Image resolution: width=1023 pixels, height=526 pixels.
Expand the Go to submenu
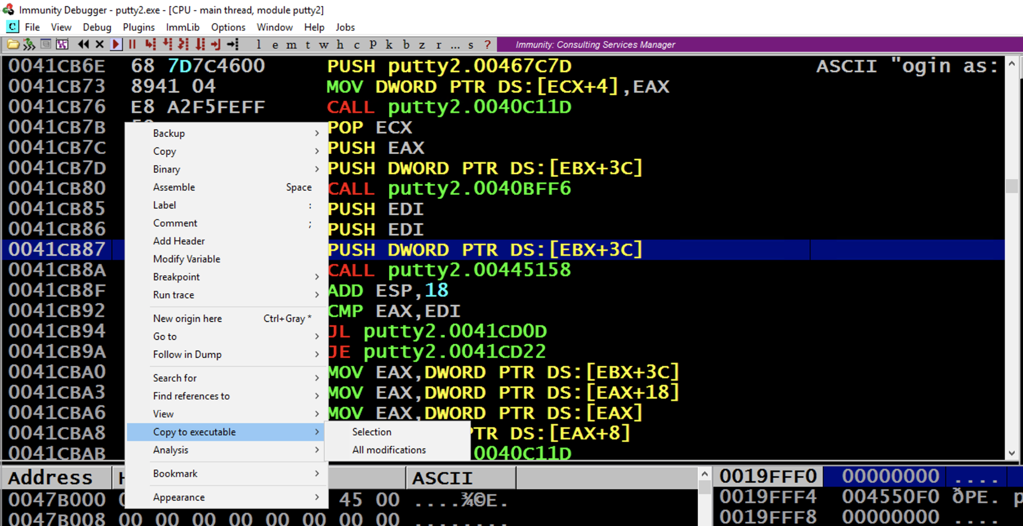pyautogui.click(x=226, y=336)
